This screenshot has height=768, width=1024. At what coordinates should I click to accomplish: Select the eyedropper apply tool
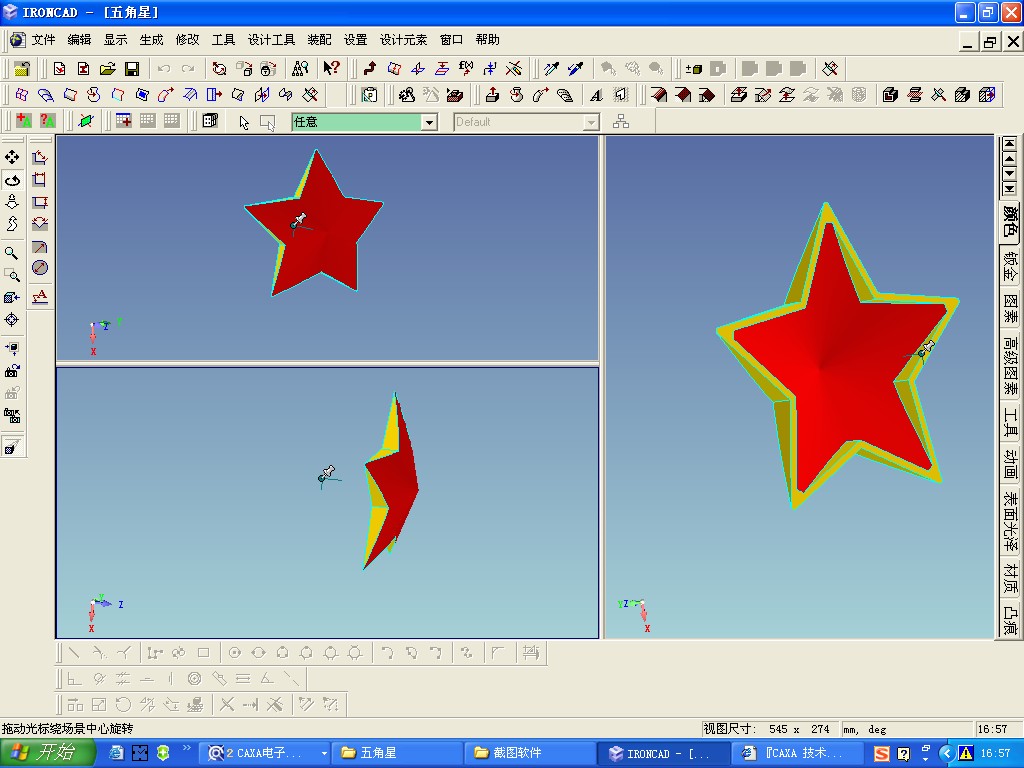[575, 69]
